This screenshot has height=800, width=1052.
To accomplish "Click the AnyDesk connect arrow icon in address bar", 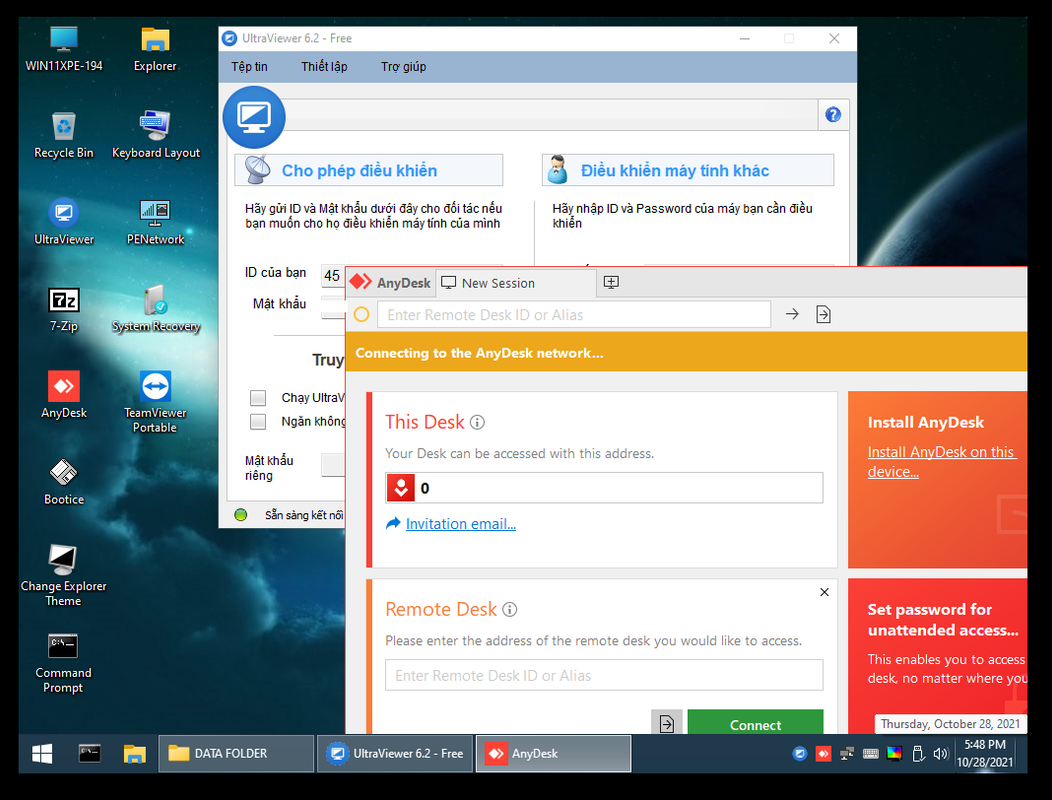I will pos(792,314).
